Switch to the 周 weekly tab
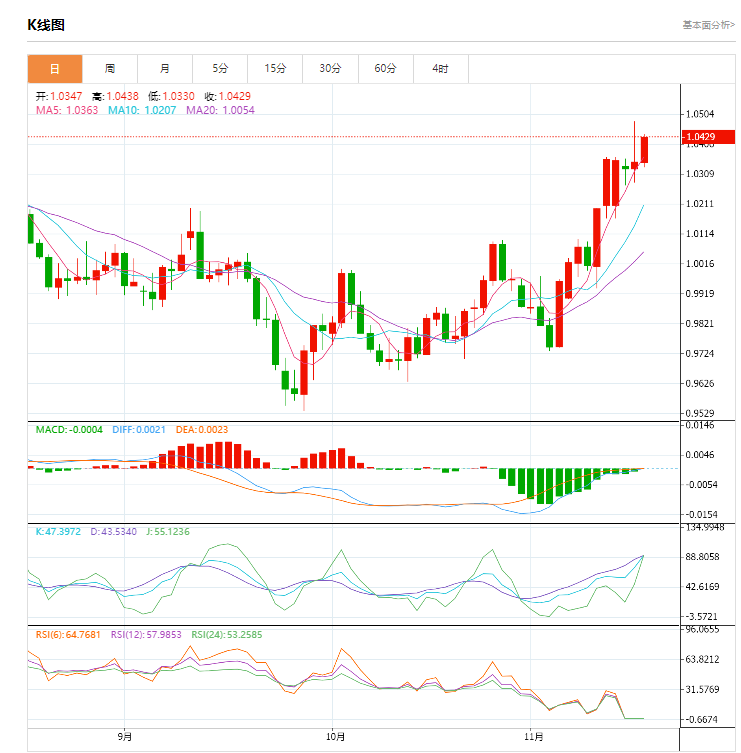Screen dimensions: 741x753 pyautogui.click(x=110, y=69)
